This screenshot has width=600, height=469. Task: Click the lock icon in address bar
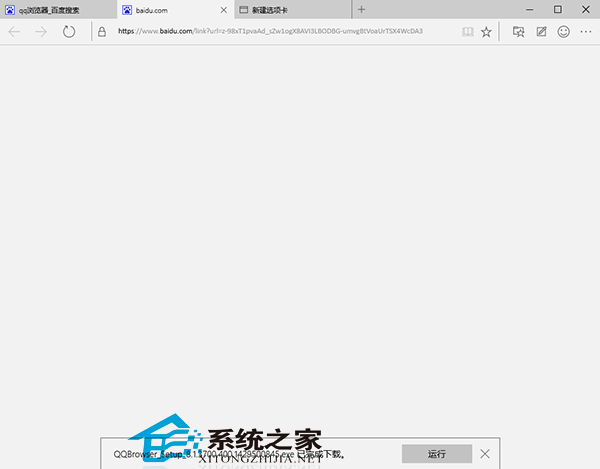[102, 32]
